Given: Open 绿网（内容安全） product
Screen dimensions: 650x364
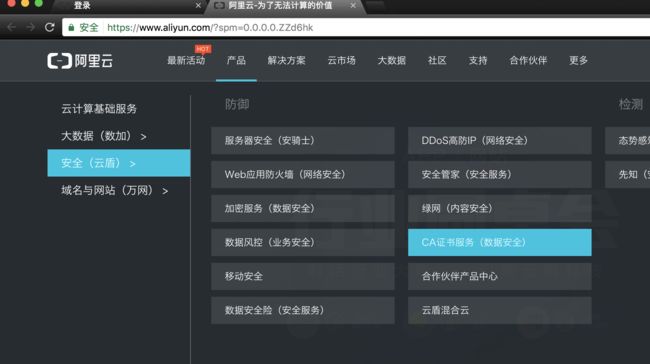Looking at the screenshot, I should pyautogui.click(x=500, y=209).
